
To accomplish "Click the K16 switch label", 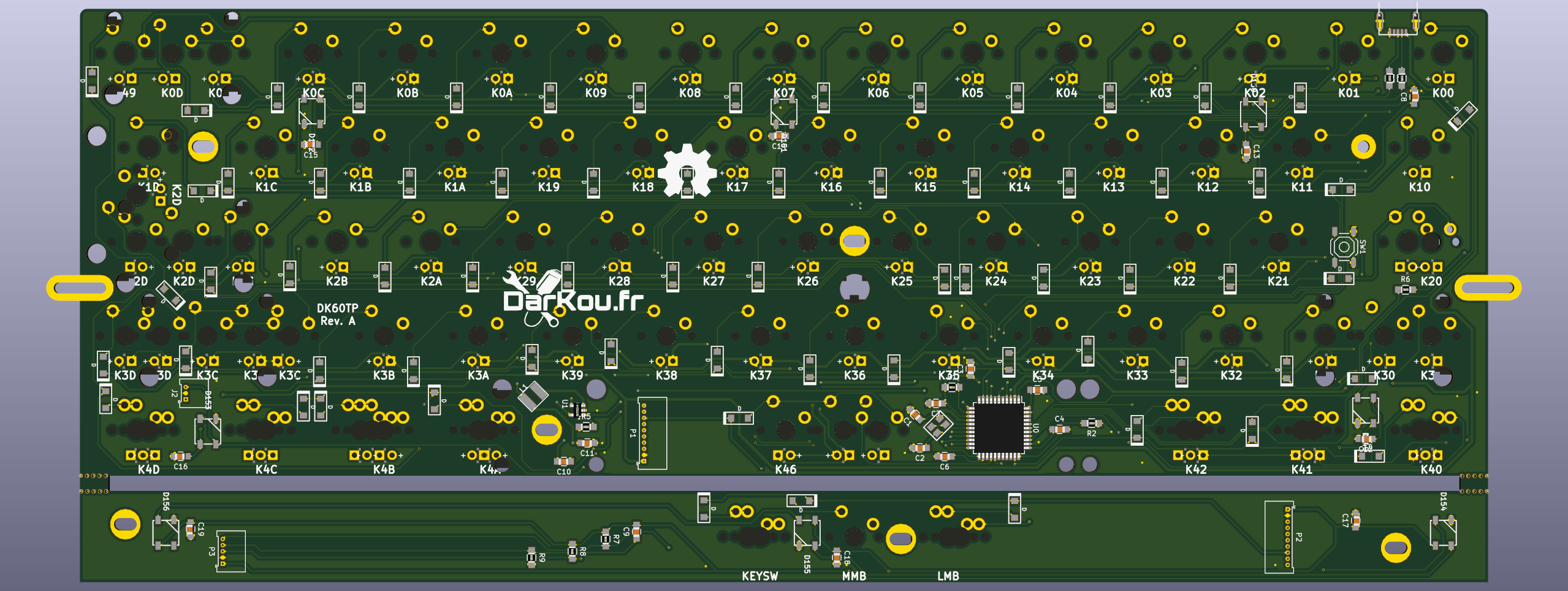I will point(831,187).
